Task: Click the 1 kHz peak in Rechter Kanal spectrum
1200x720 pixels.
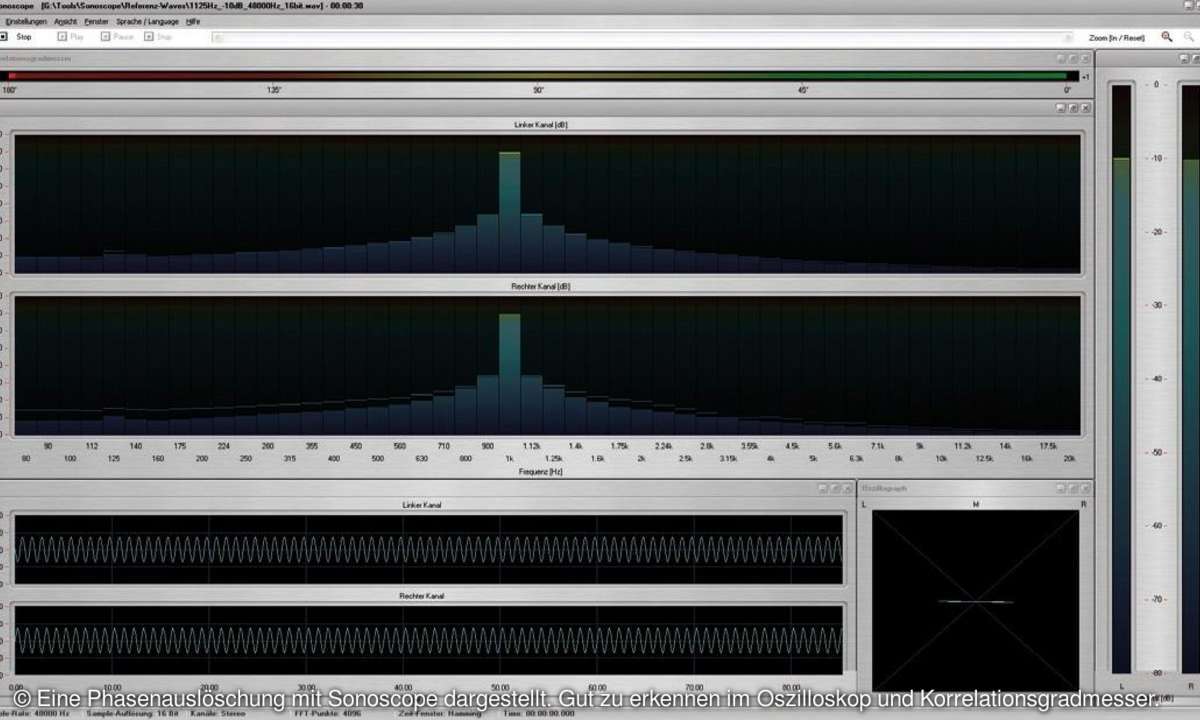Action: click(x=510, y=374)
